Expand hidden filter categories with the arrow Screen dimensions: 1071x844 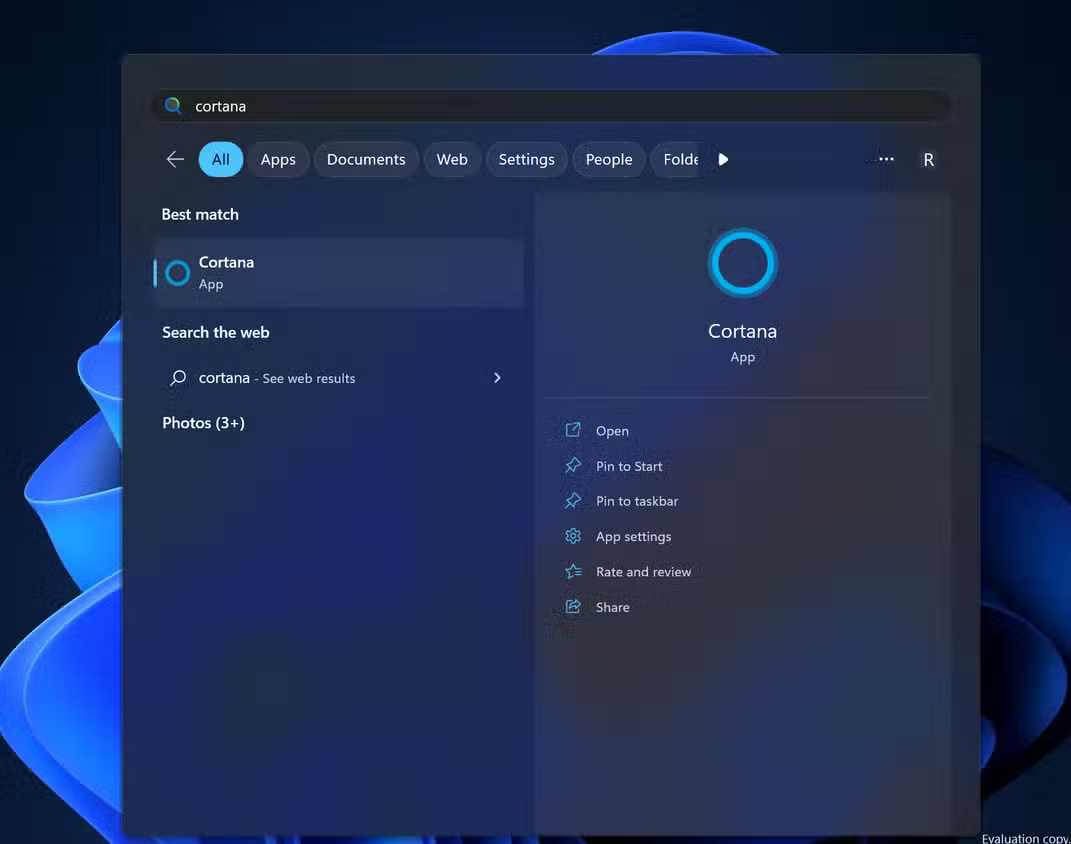point(722,159)
